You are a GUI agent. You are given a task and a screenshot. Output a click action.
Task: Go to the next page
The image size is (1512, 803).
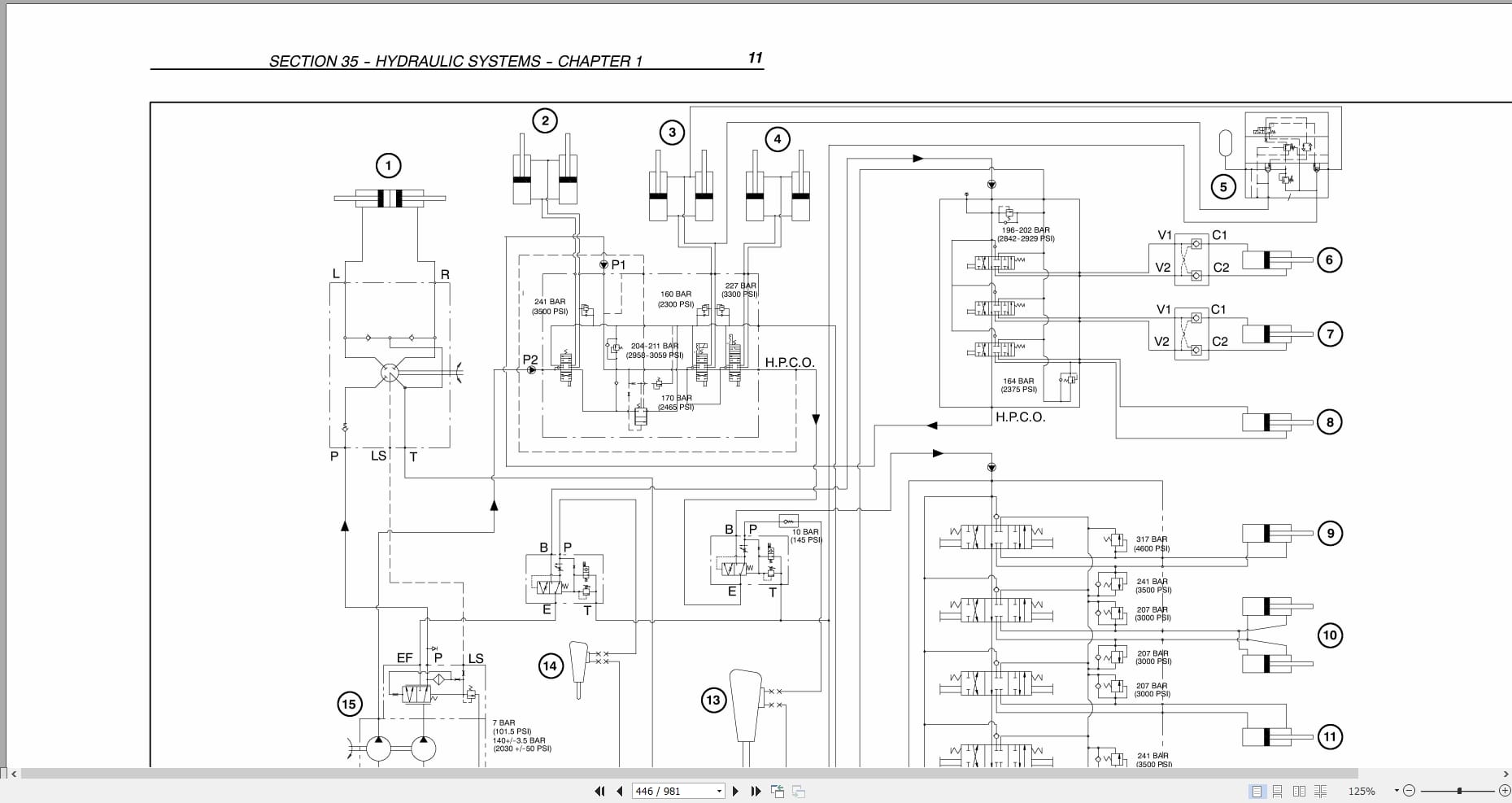tap(736, 791)
